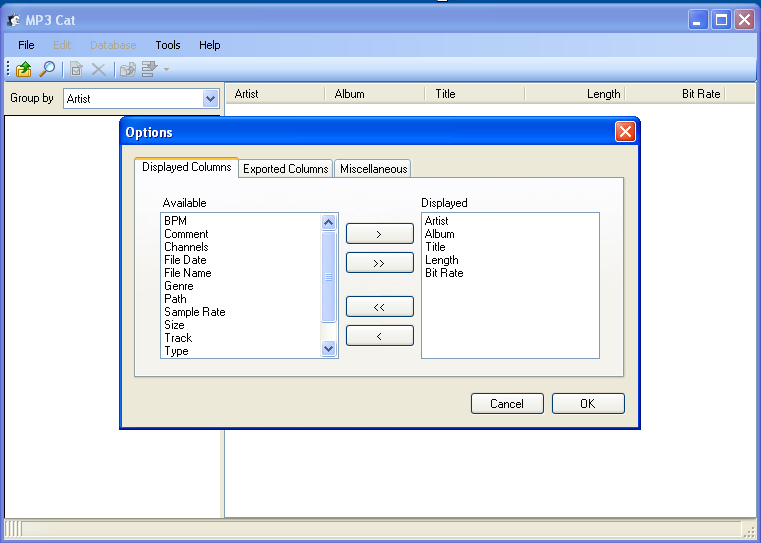This screenshot has height=543, width=761.
Task: Click the toolbar drag handle dots
Action: [8, 69]
